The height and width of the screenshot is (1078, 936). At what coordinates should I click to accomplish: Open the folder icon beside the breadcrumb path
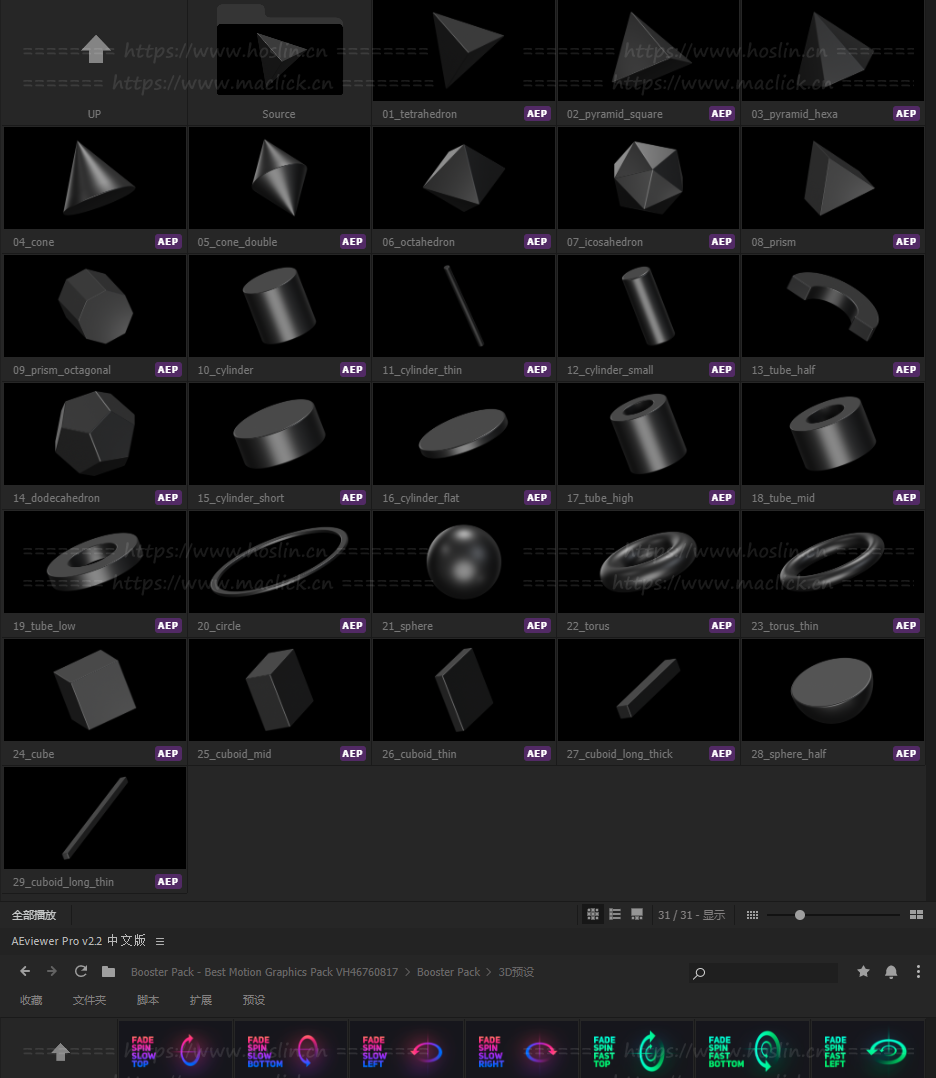109,971
